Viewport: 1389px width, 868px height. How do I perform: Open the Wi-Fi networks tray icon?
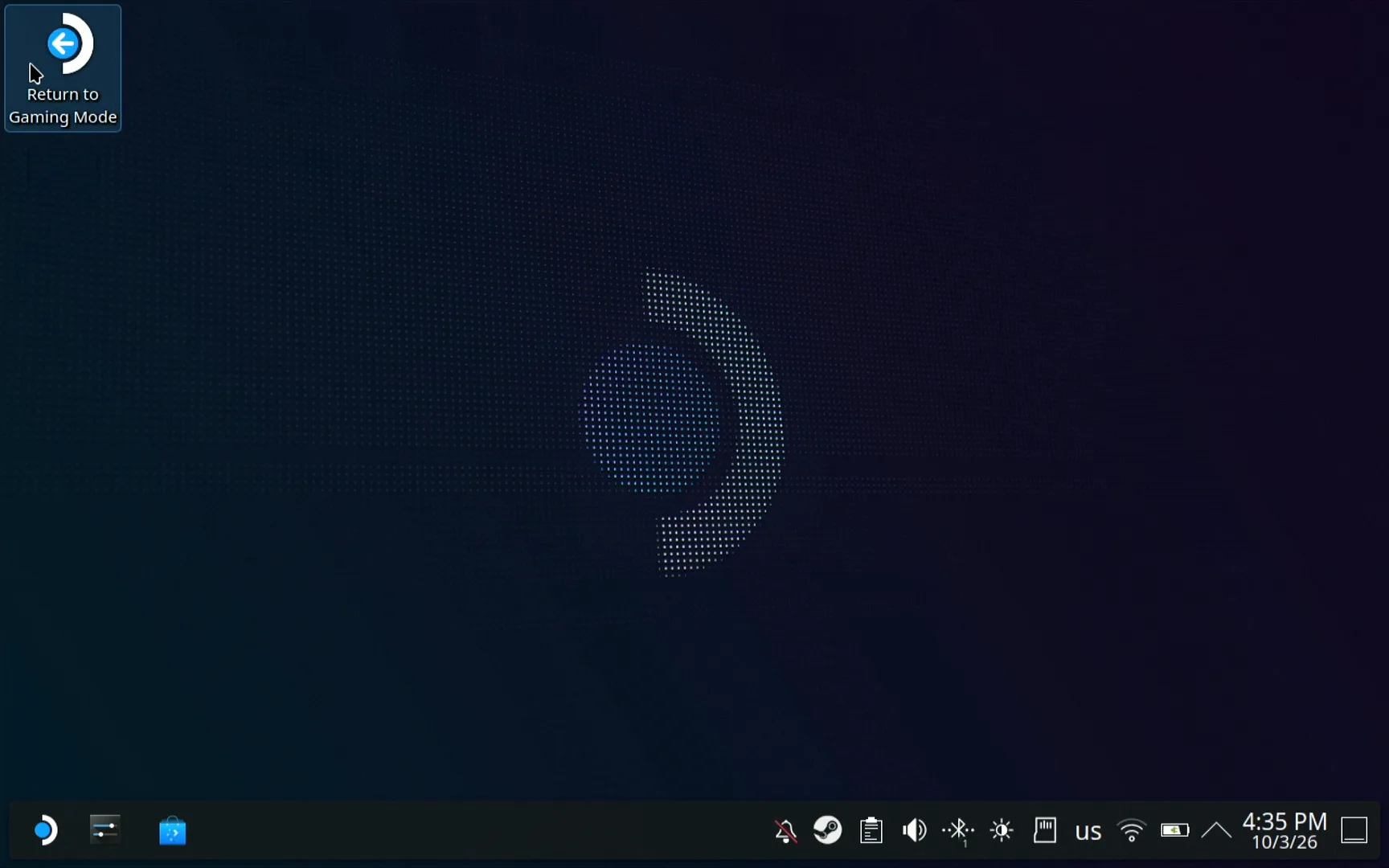(1132, 830)
